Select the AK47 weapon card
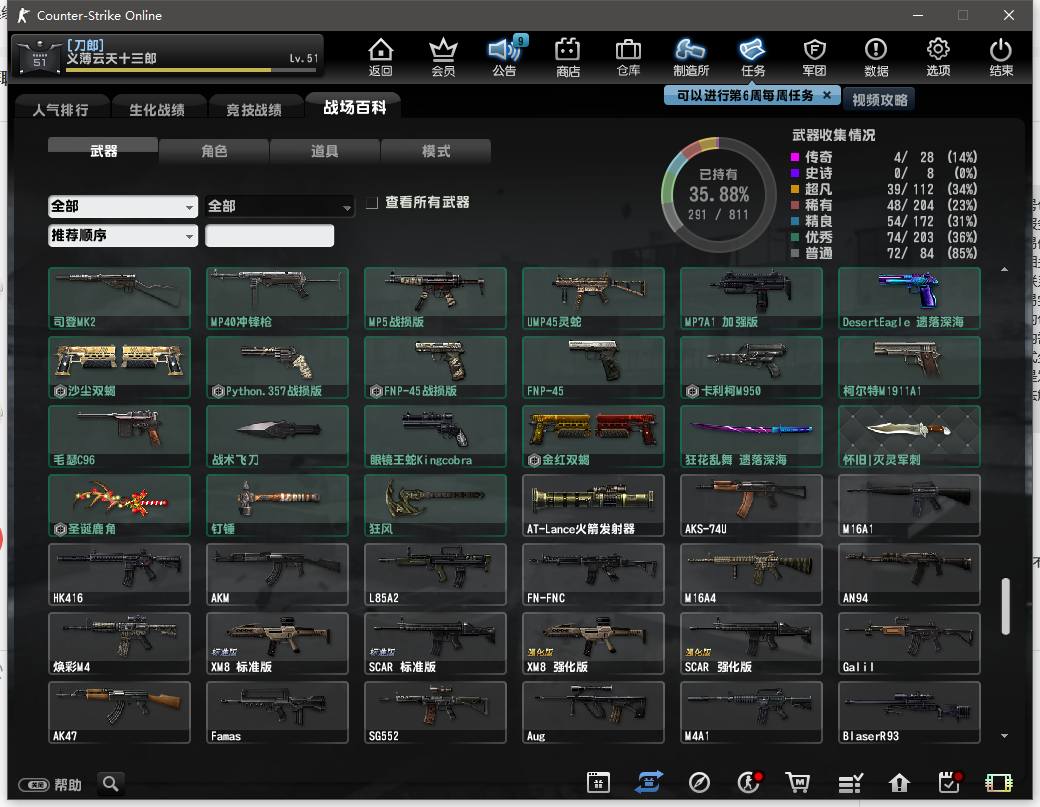The image size is (1040, 807). (119, 712)
